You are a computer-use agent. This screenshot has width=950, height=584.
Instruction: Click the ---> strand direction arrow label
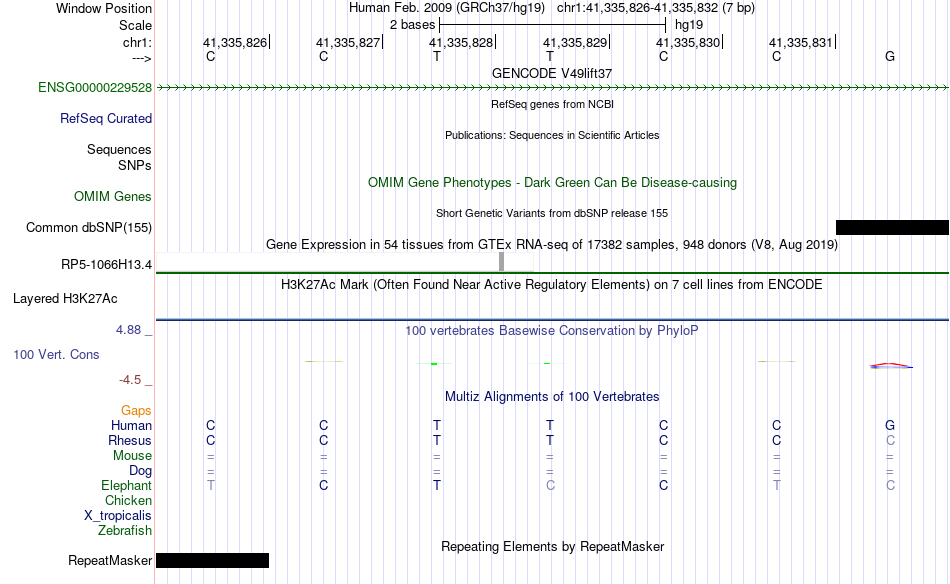coord(142,58)
